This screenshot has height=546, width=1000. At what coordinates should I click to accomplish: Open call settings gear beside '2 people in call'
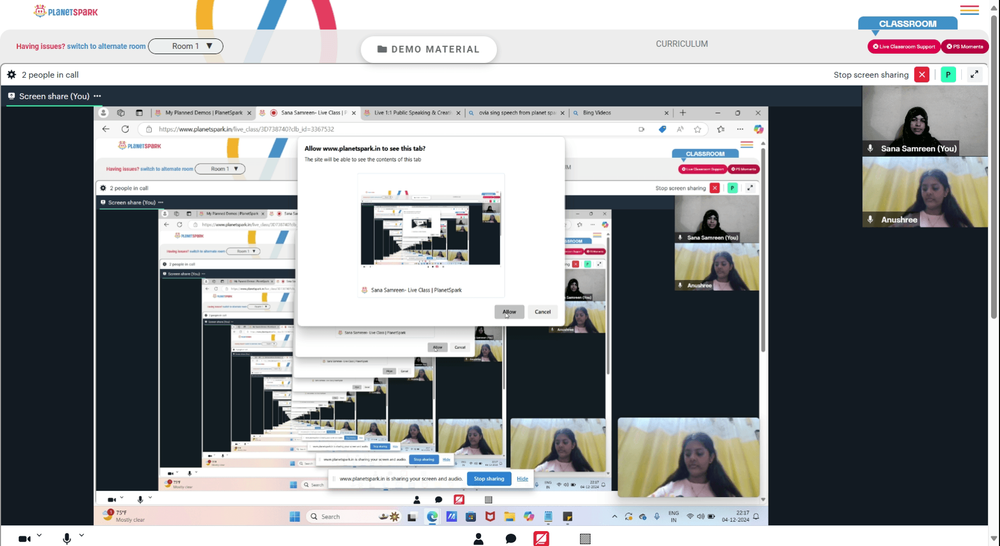11,75
